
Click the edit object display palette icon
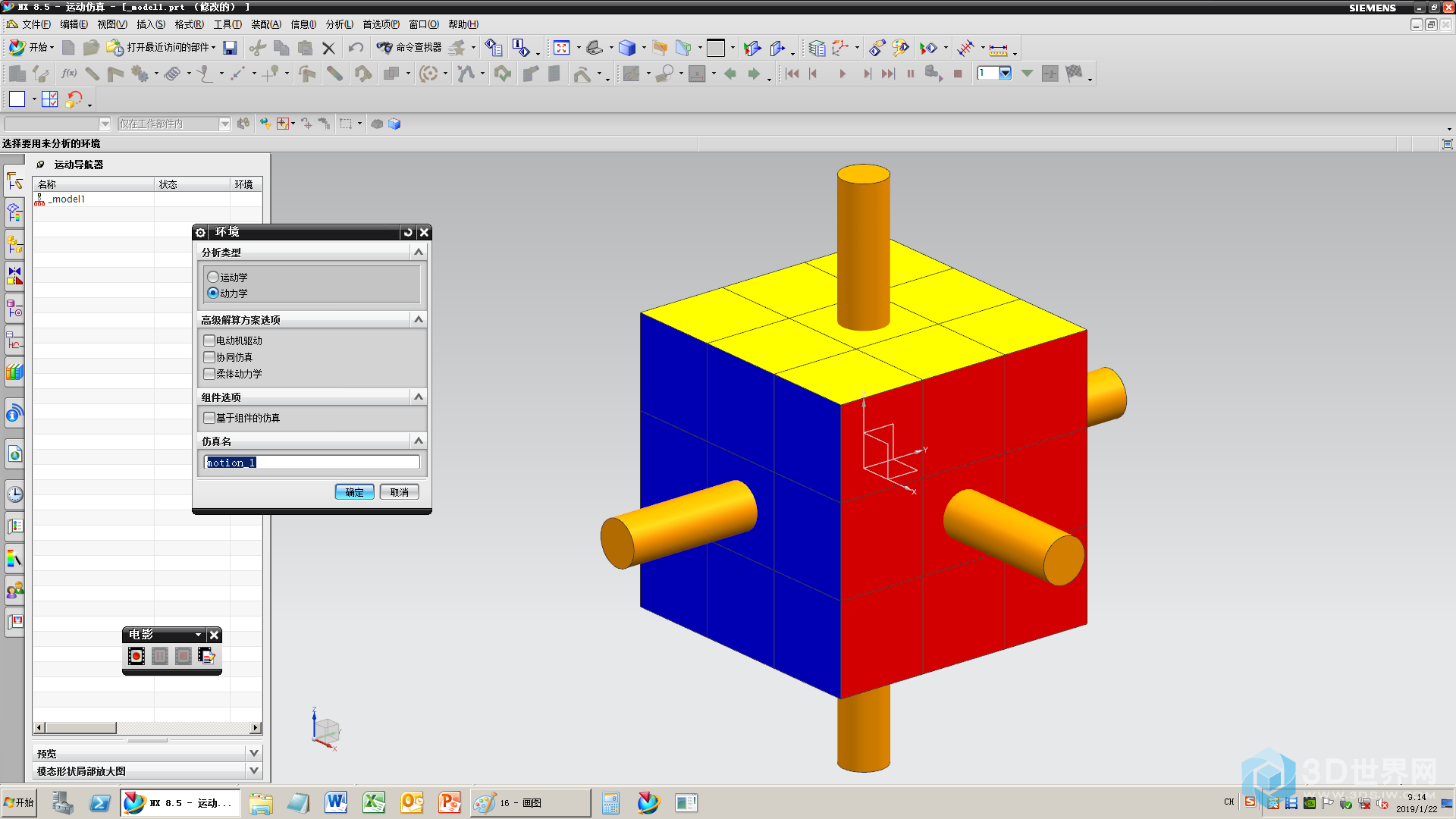[x=900, y=48]
